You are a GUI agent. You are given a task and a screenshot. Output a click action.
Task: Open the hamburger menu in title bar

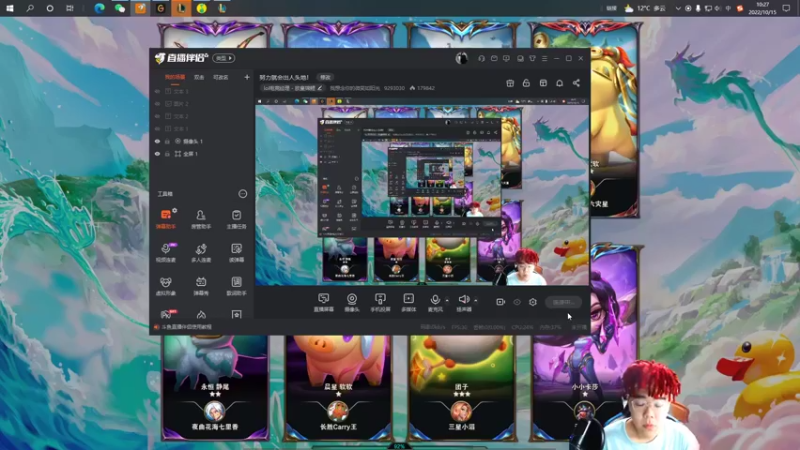point(544,59)
